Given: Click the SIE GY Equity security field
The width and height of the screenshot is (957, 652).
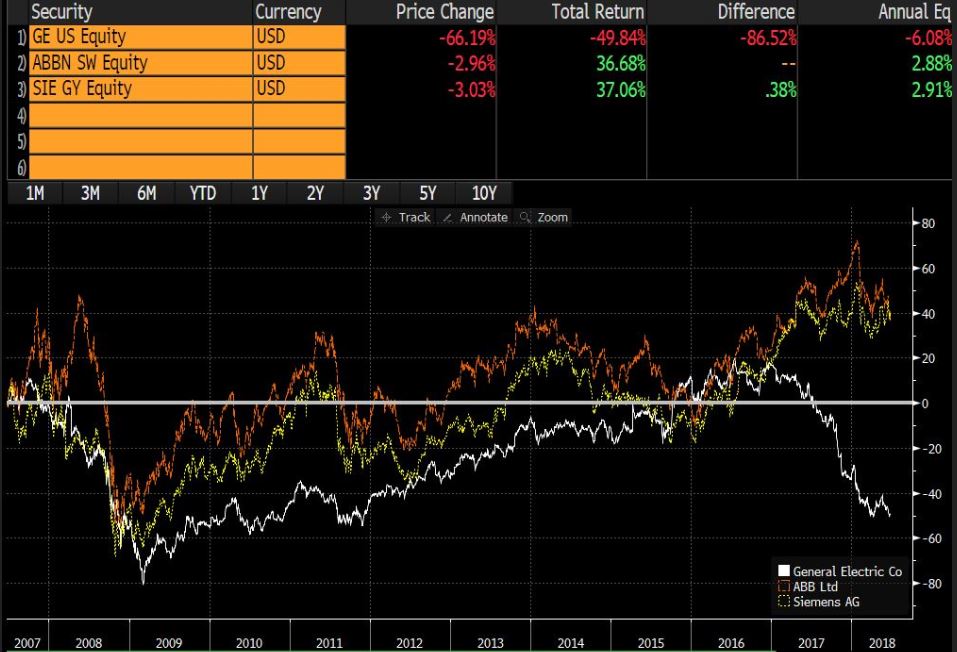Looking at the screenshot, I should 140,89.
